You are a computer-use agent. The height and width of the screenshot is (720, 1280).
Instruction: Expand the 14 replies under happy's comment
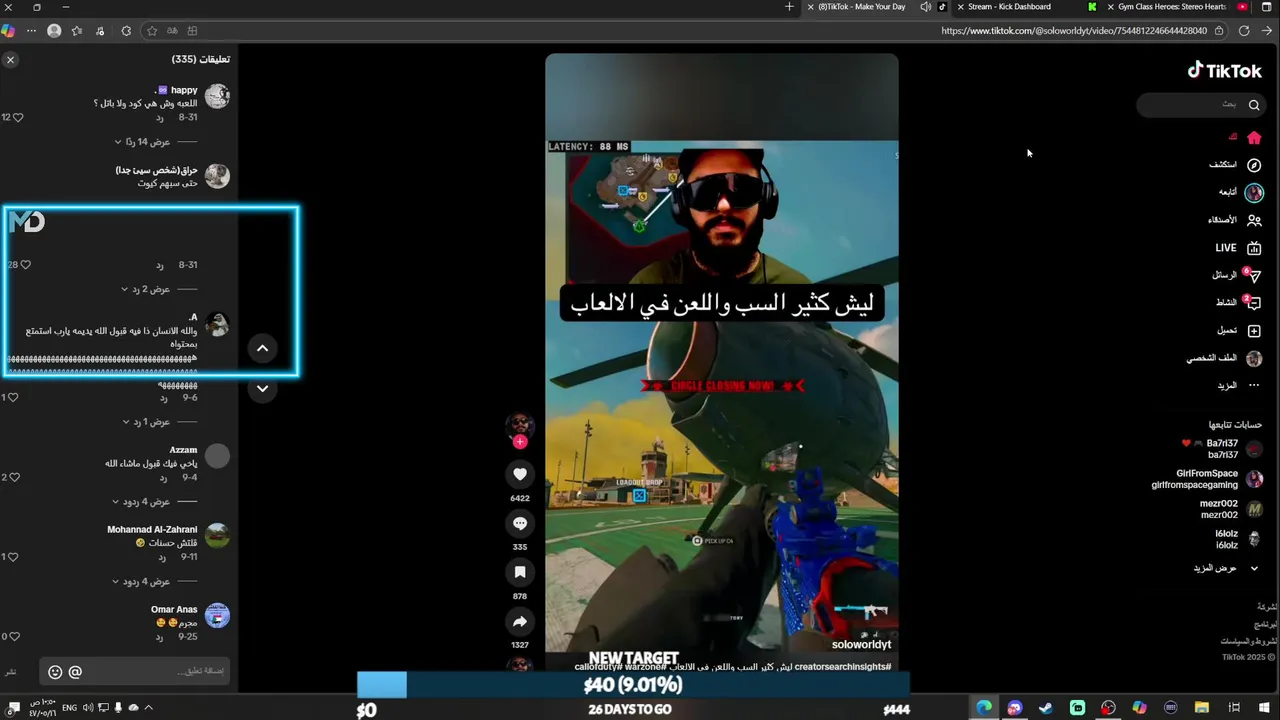click(142, 142)
